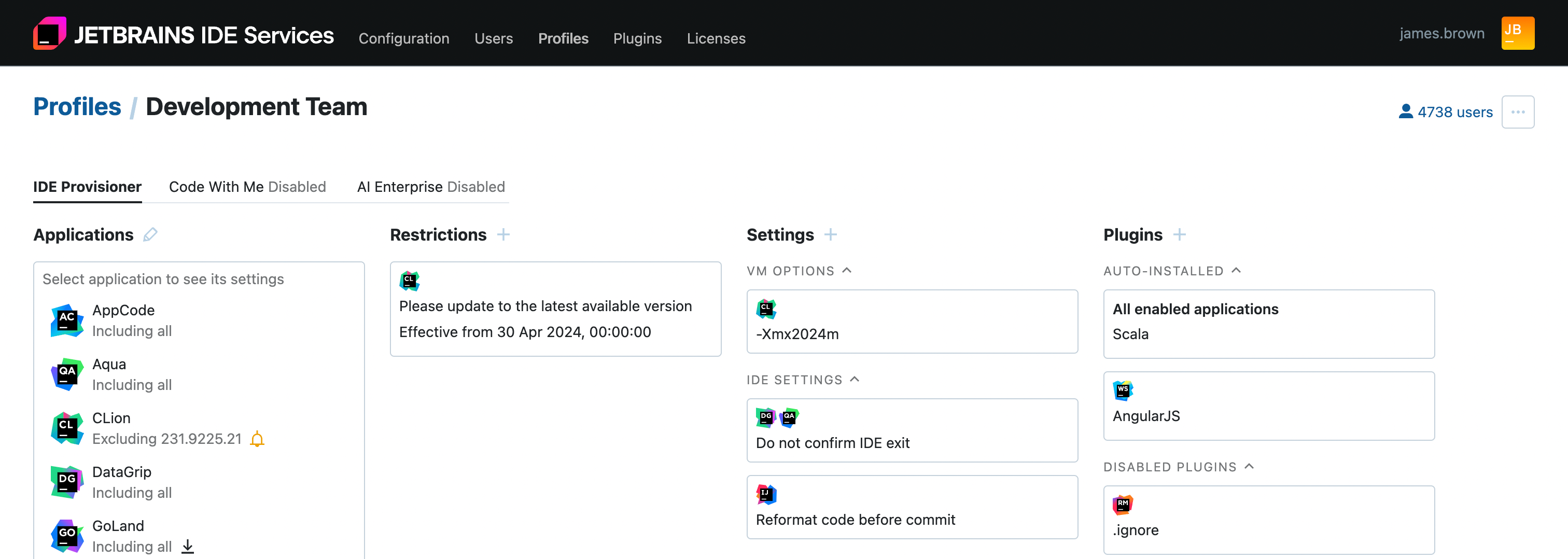Edit Applications using the pencil icon
The width and height of the screenshot is (1568, 559).
(x=151, y=234)
